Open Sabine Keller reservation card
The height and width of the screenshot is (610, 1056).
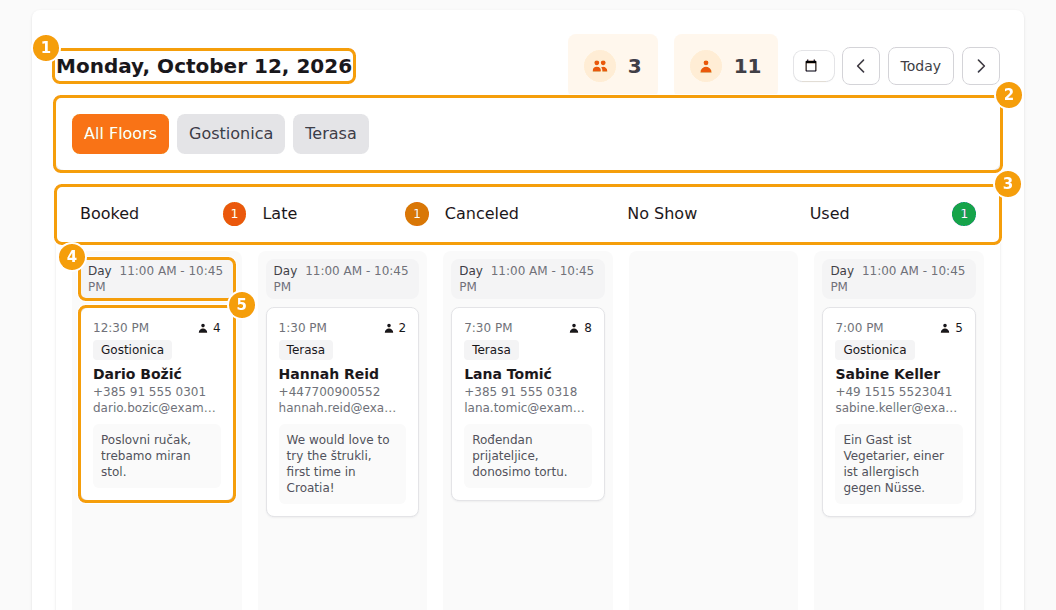(899, 412)
